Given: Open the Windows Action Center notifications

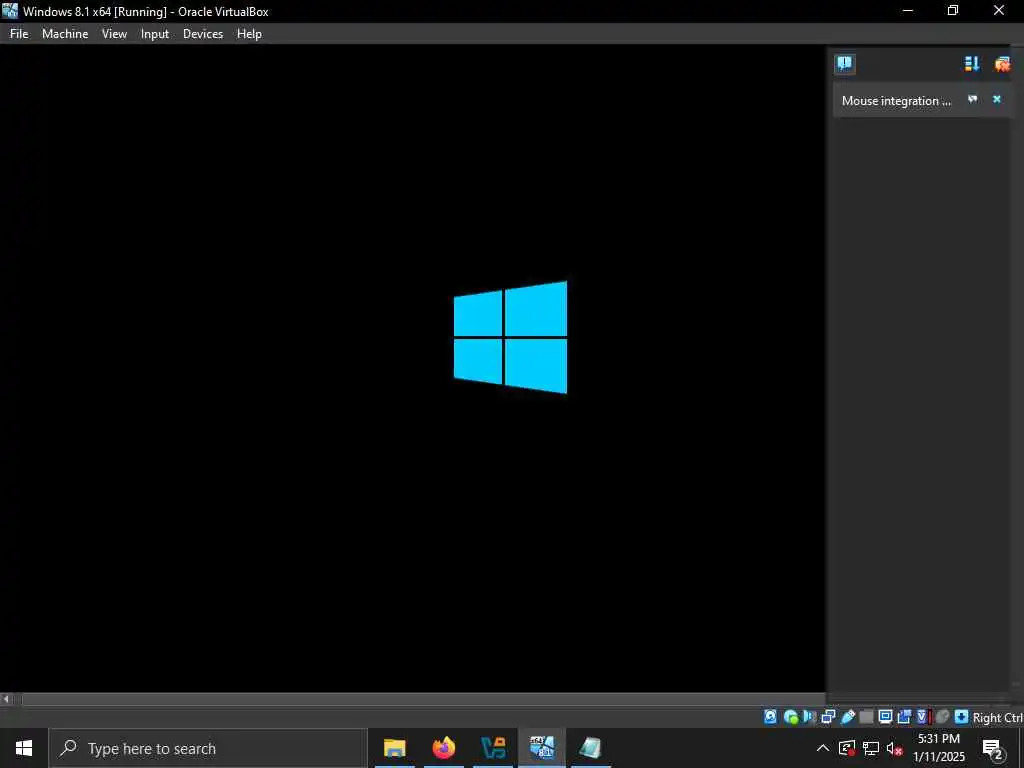Looking at the screenshot, I should tap(992, 748).
